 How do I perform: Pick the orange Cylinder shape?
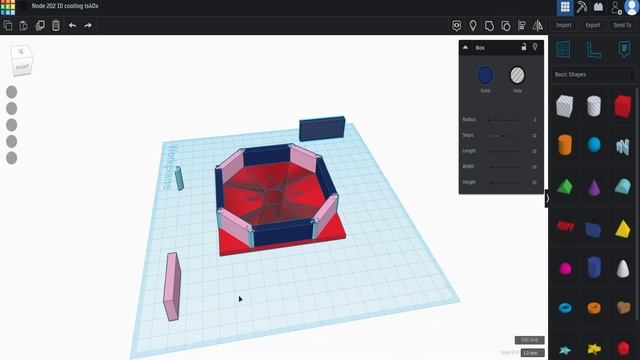565,145
